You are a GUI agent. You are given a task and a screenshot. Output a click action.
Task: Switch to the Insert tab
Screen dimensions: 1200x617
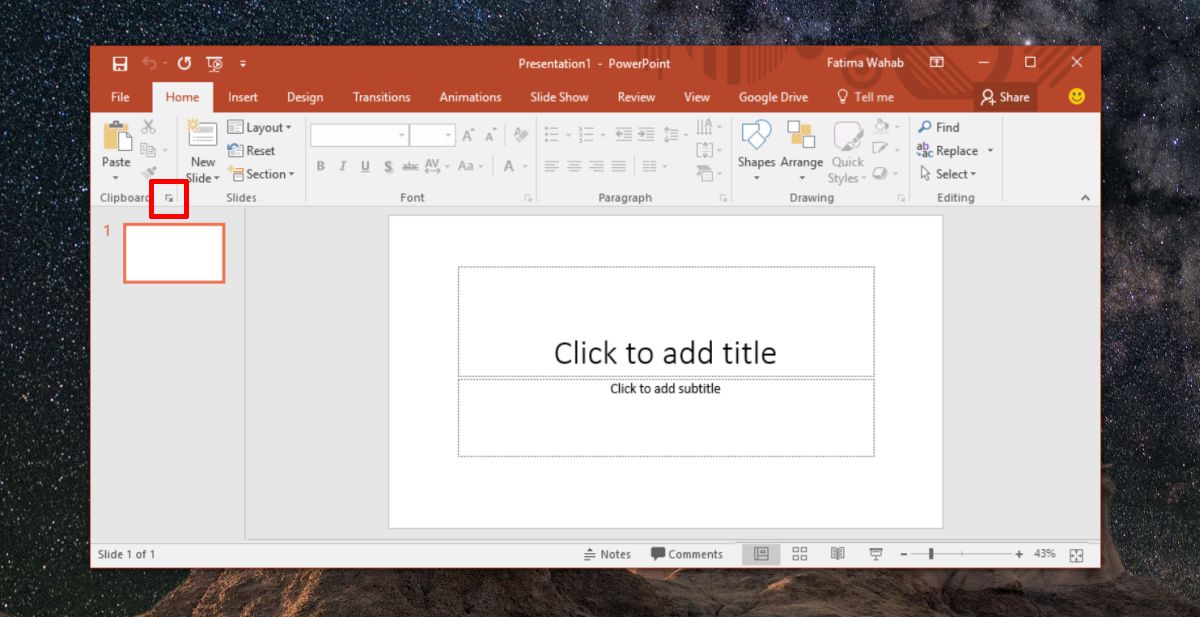[x=242, y=97]
